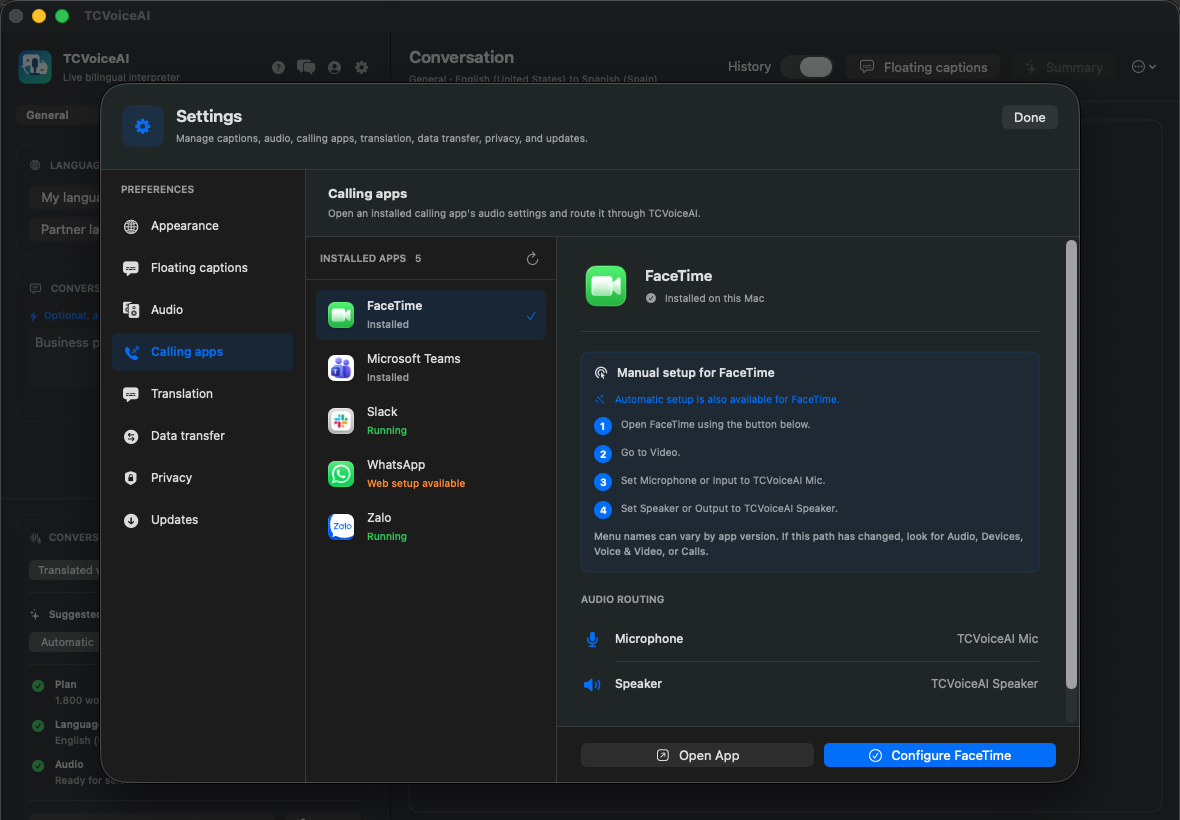The image size is (1180, 820).
Task: Select WhatsApp with Web setup available
Action: pos(430,474)
